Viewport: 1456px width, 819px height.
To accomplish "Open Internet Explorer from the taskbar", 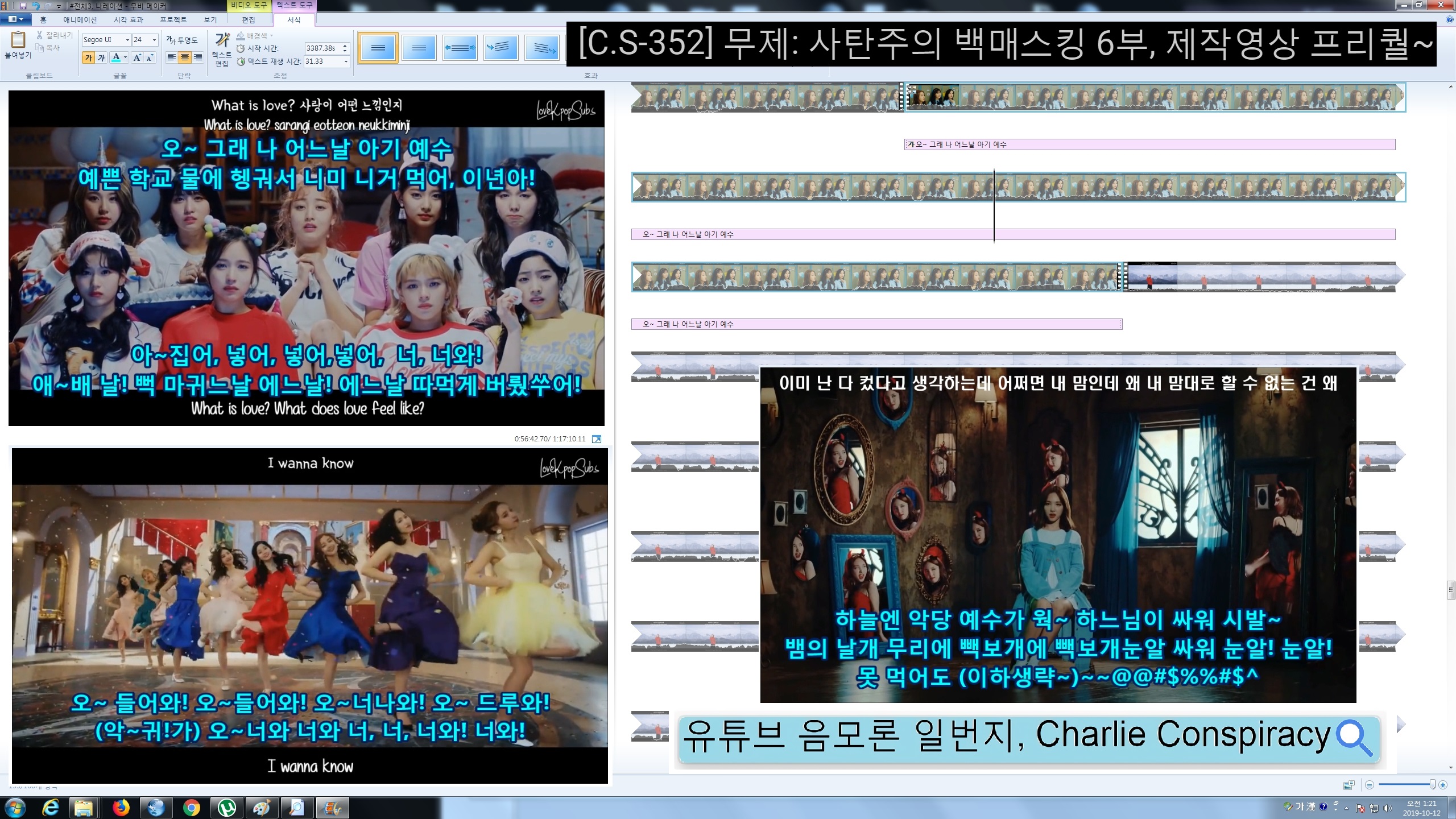I will click(x=50, y=807).
